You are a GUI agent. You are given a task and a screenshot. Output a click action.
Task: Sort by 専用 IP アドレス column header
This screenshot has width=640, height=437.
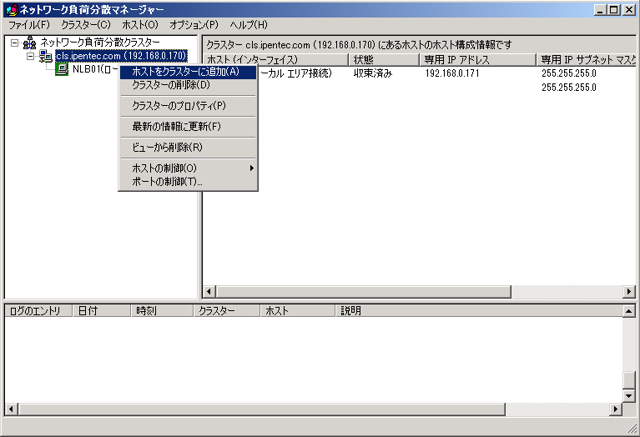(x=478, y=60)
